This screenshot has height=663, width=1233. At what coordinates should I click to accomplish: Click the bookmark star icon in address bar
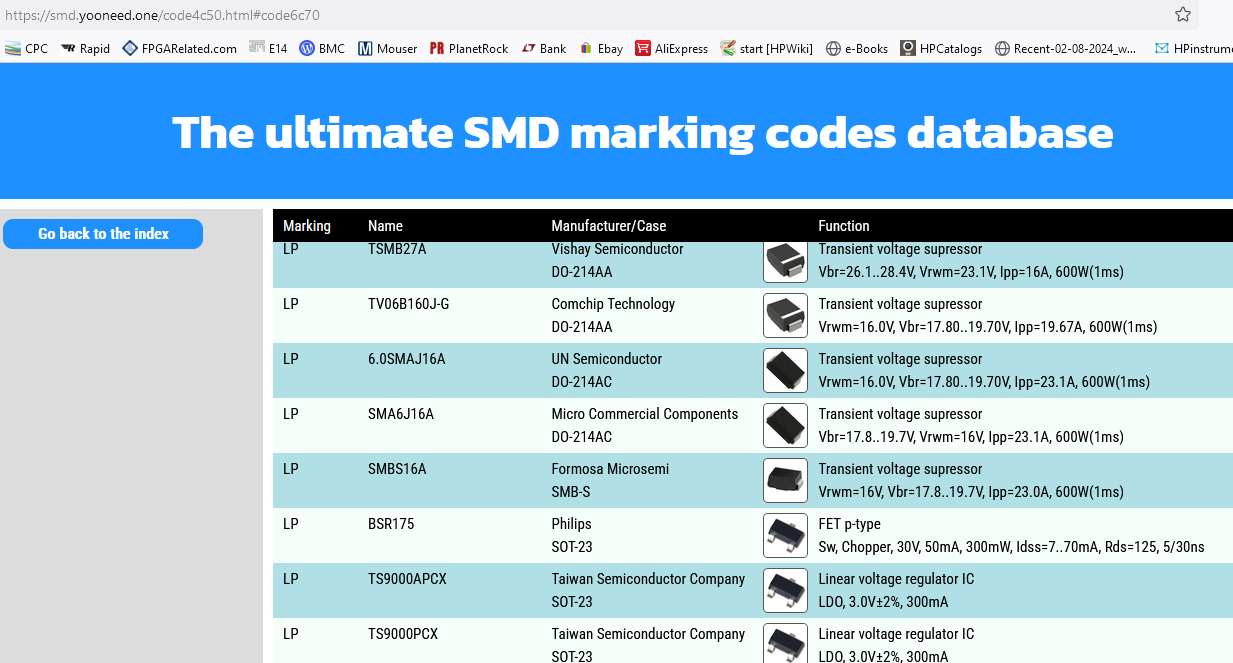pos(1183,15)
